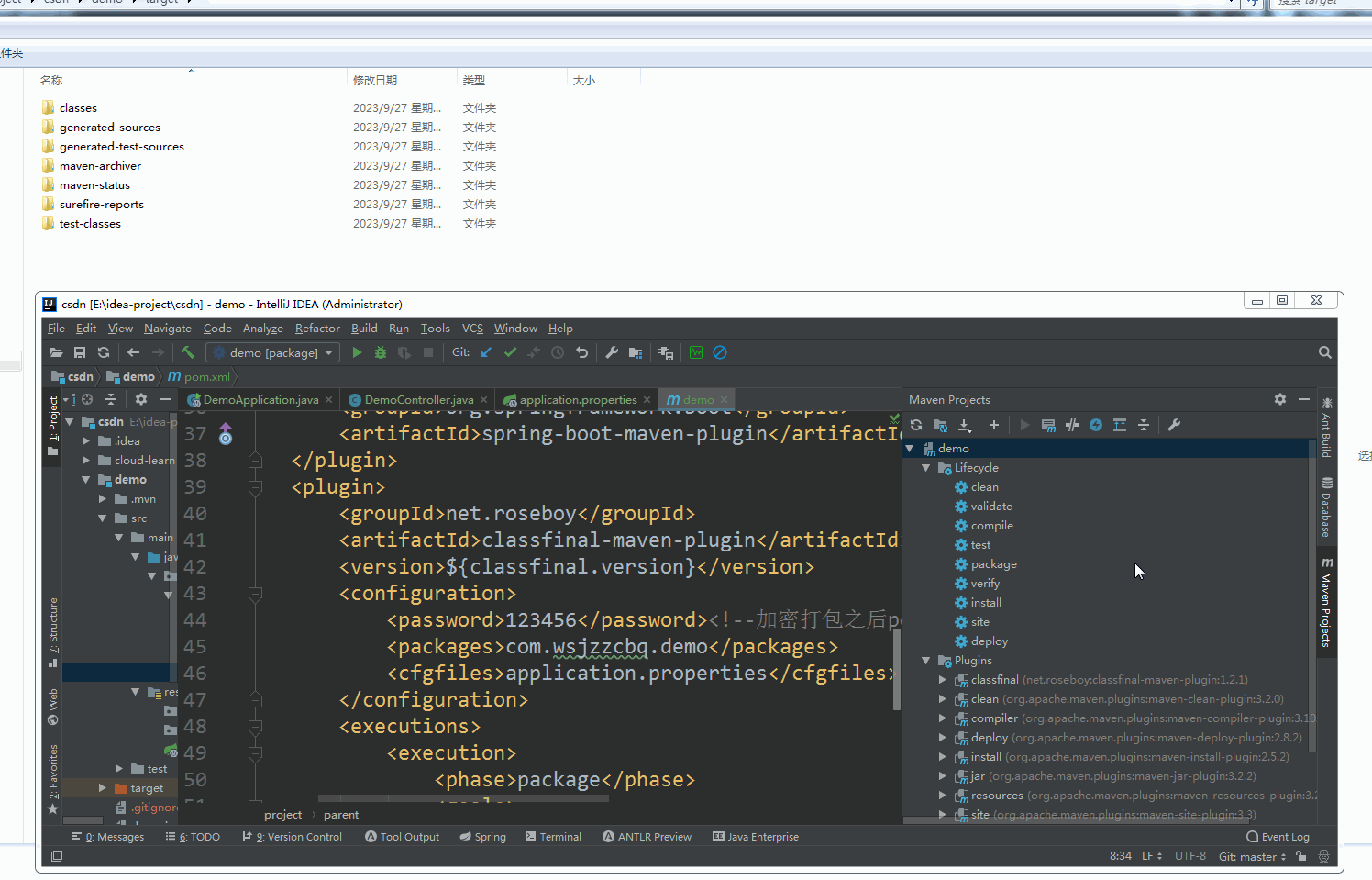Toggle the Database side tool window

(x=1327, y=507)
